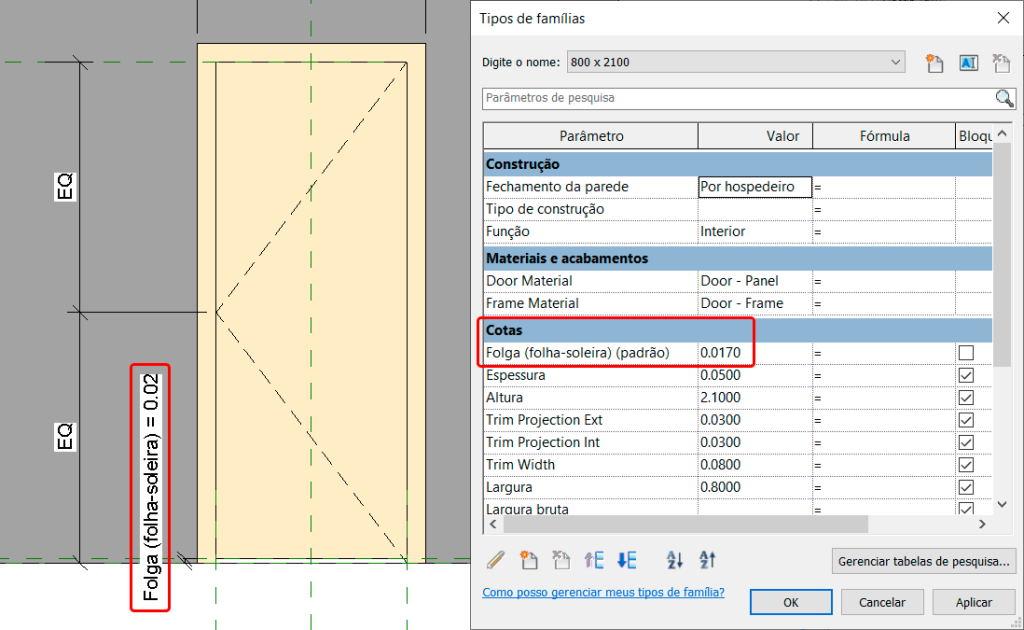Move parameter up with the up arrow icon
Image resolution: width=1024 pixels, height=630 pixels.
594,560
